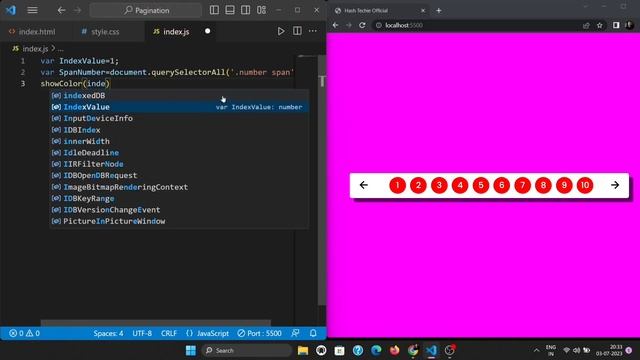Choose PictureInPictureWindow from suggestions
Screen dimensions: 640x360
pos(179,221)
